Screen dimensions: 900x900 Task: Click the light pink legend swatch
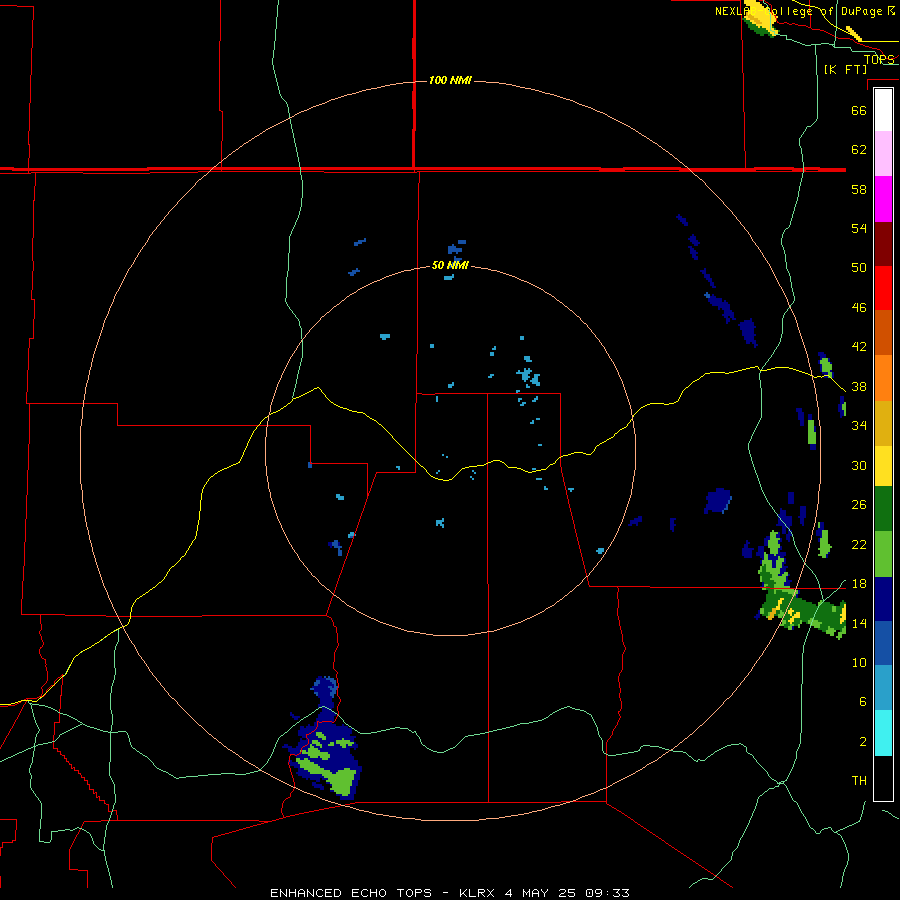point(883,153)
